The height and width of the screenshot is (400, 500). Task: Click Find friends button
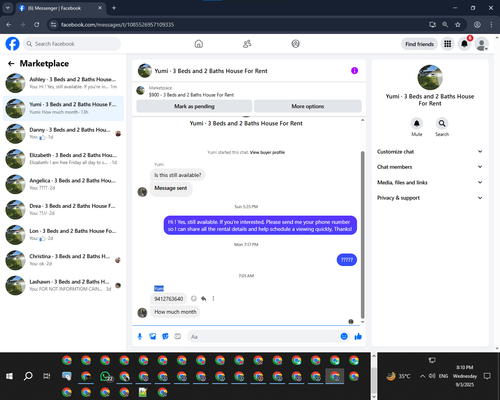pyautogui.click(x=419, y=44)
